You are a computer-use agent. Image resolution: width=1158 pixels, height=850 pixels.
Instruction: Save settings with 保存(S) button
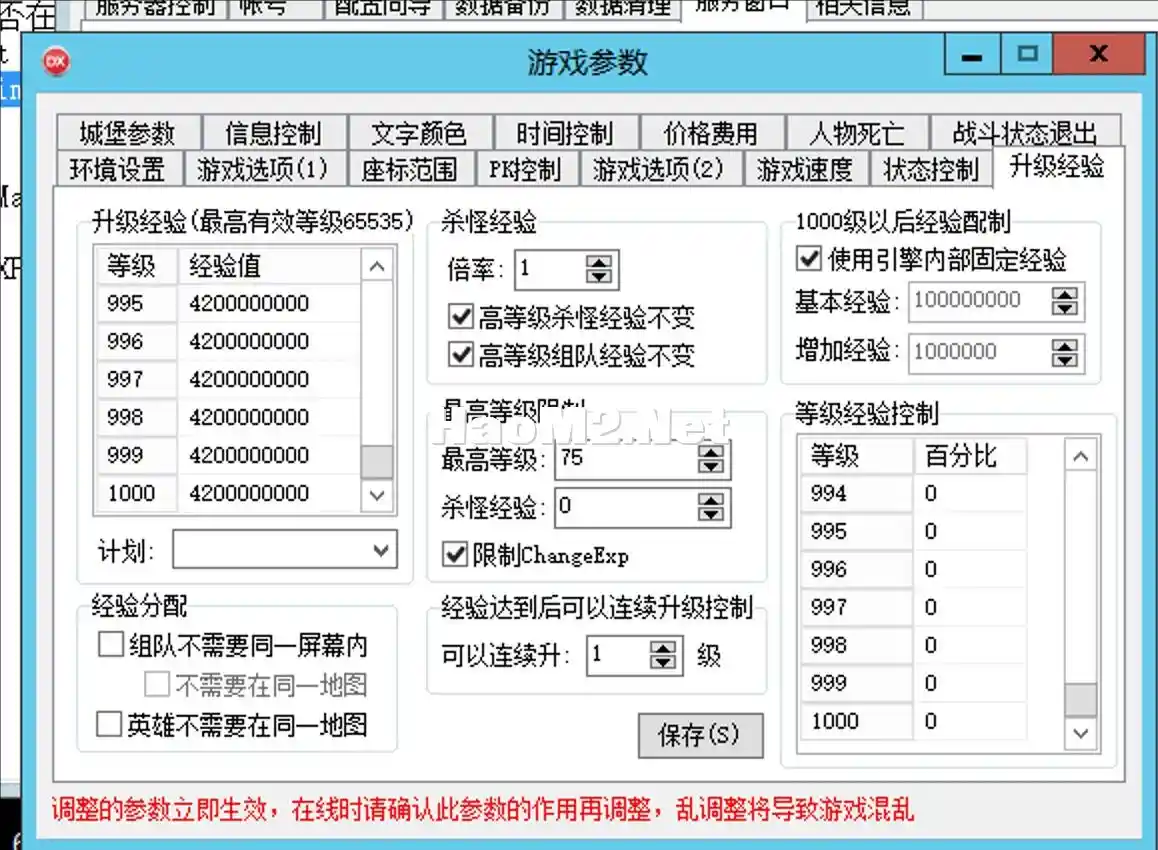(700, 735)
